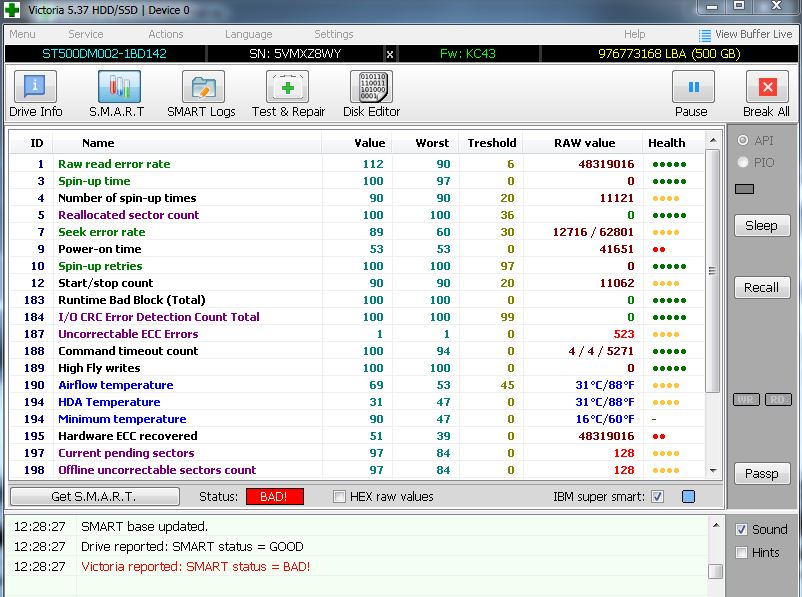Image resolution: width=802 pixels, height=597 pixels.
Task: Click the Get S.M.A.R.T. button
Action: tap(95, 496)
